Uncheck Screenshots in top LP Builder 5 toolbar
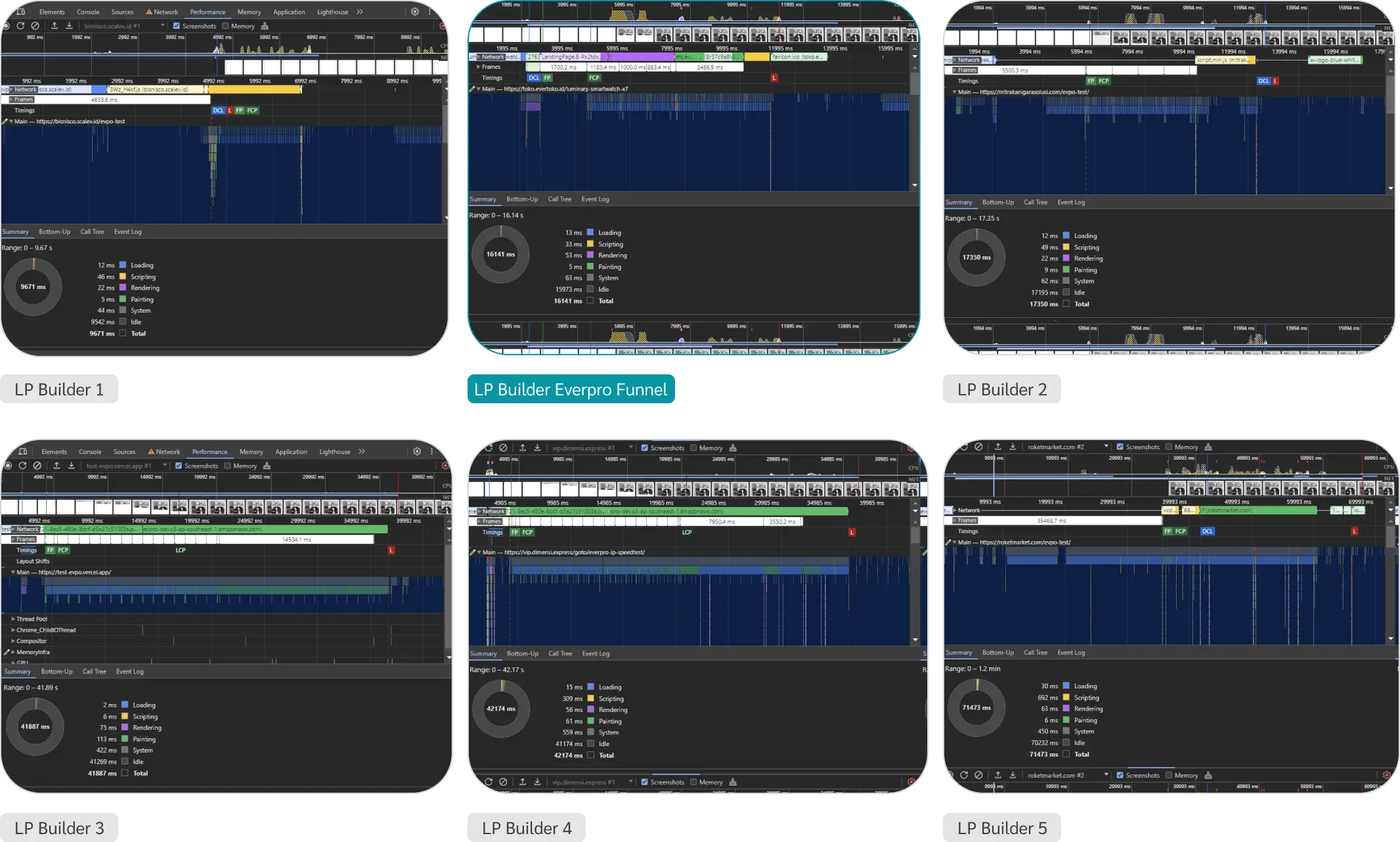 tap(1120, 447)
